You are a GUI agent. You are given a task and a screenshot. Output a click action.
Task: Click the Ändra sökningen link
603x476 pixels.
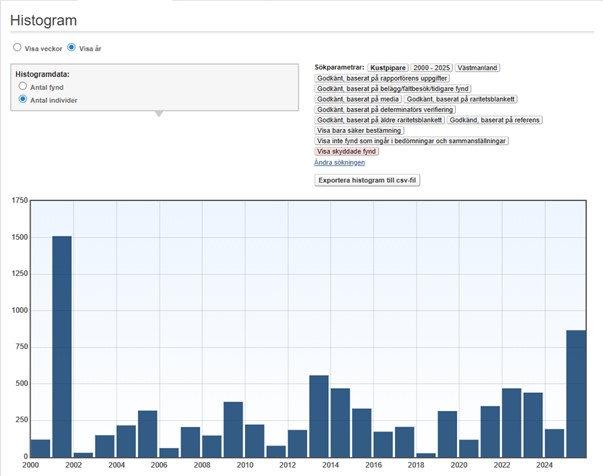339,162
